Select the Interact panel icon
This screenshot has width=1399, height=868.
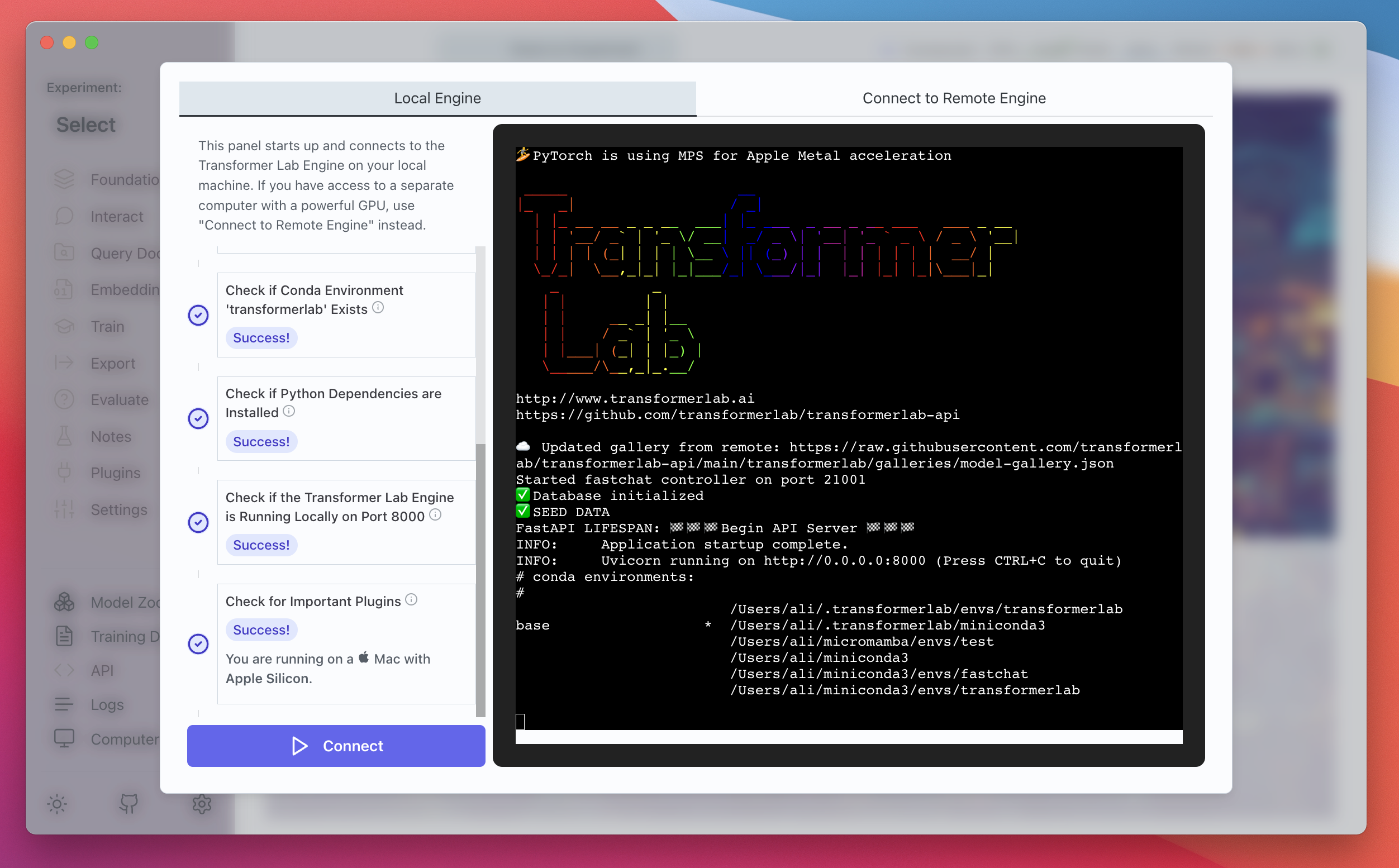(65, 216)
